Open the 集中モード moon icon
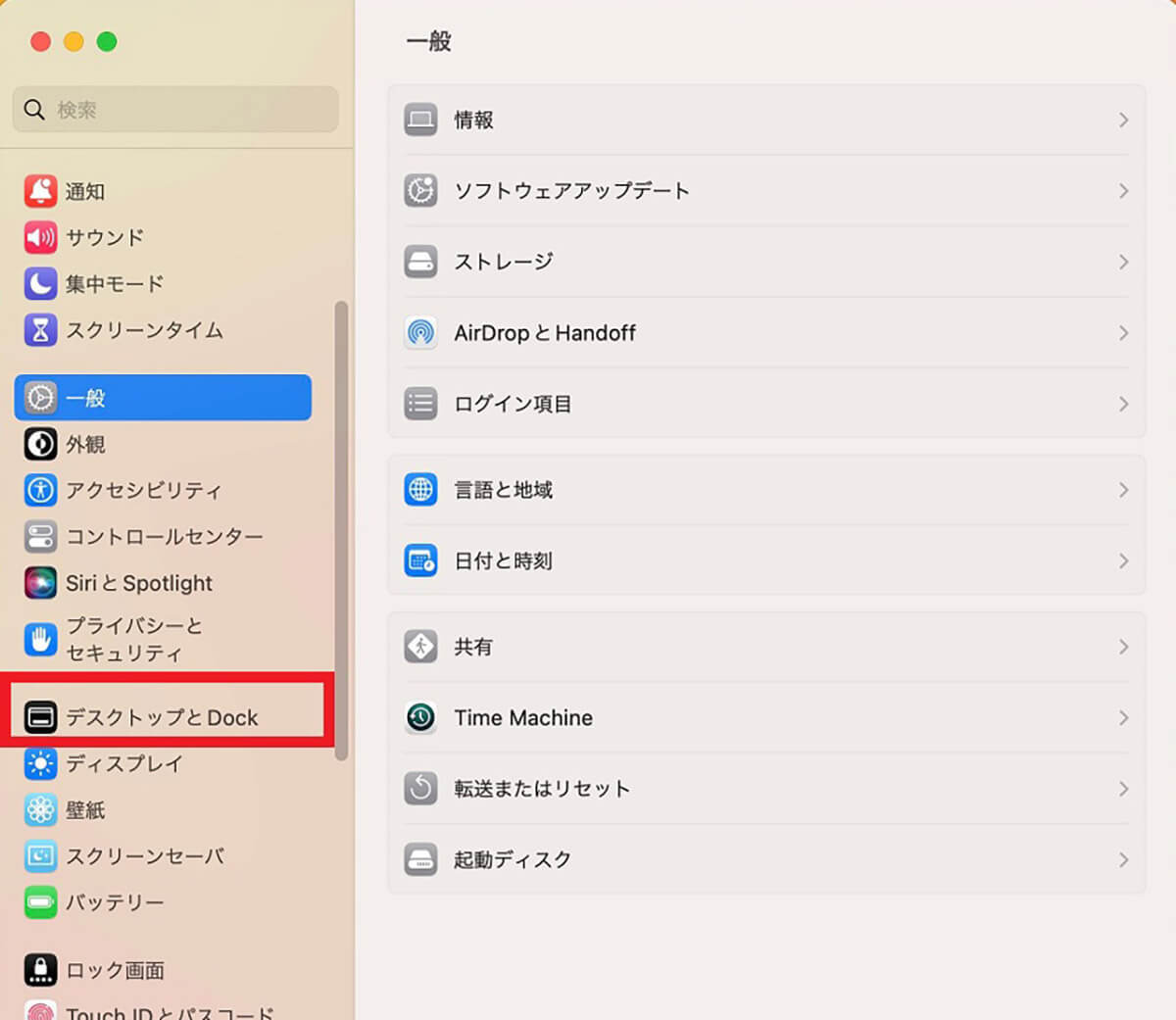Image resolution: width=1176 pixels, height=1020 pixels. click(x=40, y=284)
